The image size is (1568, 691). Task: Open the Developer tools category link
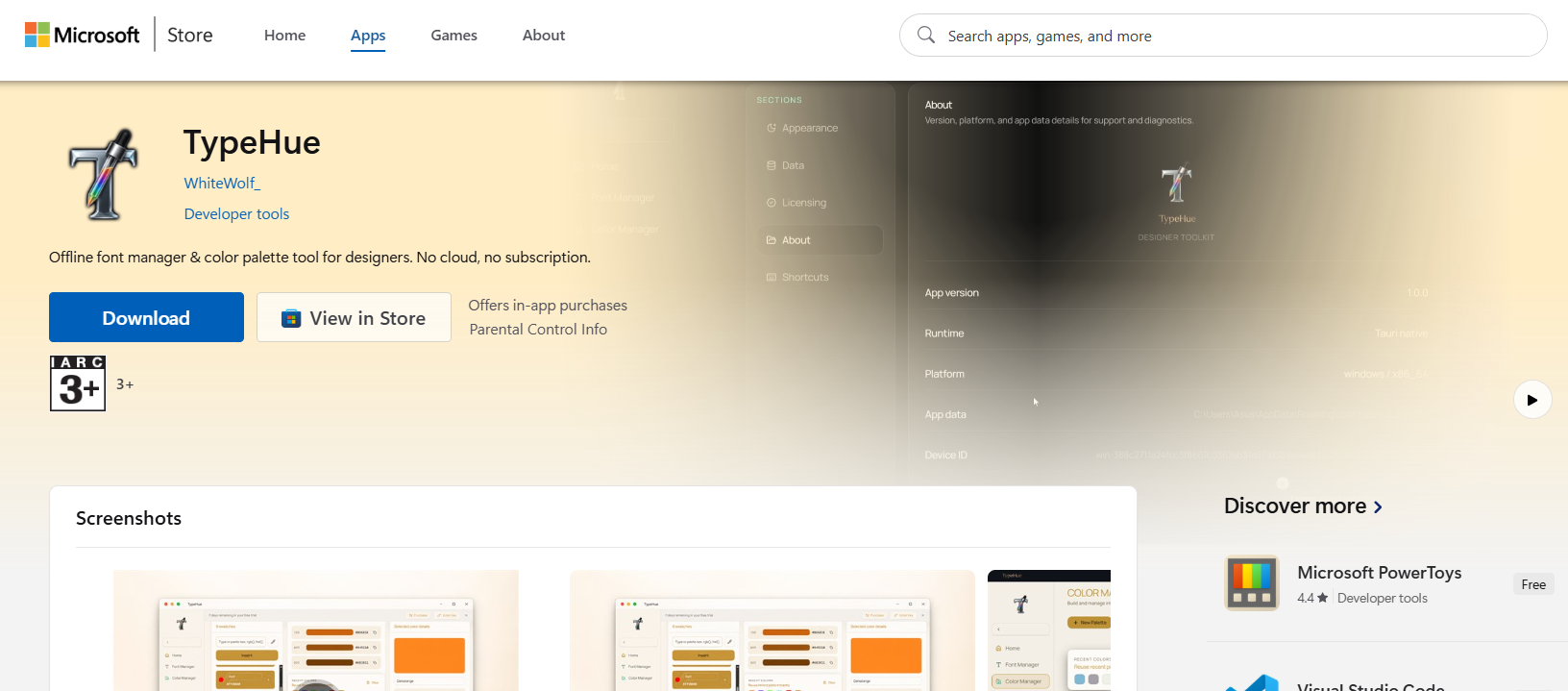[x=236, y=213]
